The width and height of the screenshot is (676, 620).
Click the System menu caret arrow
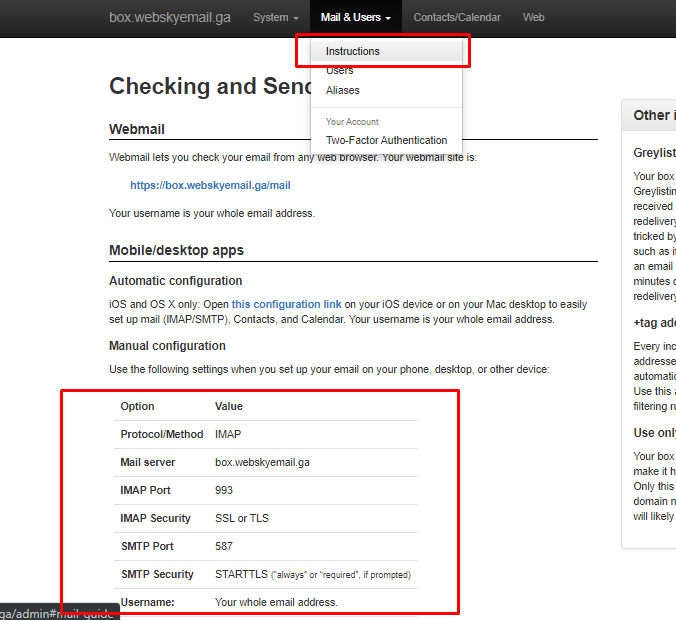(x=296, y=19)
